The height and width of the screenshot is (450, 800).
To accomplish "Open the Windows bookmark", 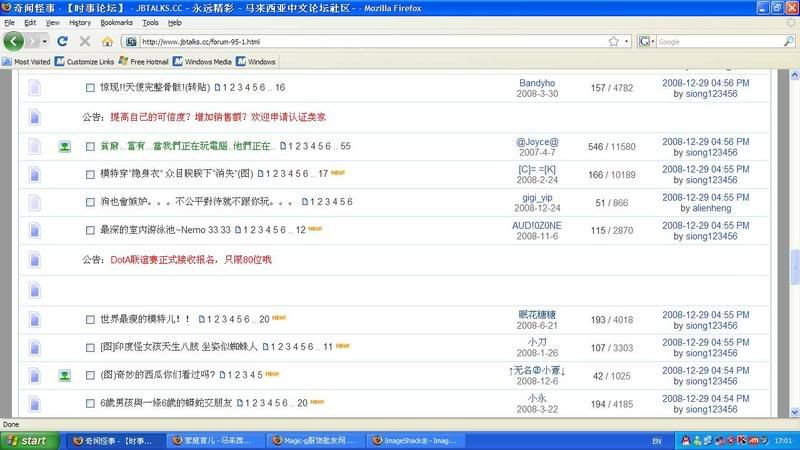I will click(256, 62).
